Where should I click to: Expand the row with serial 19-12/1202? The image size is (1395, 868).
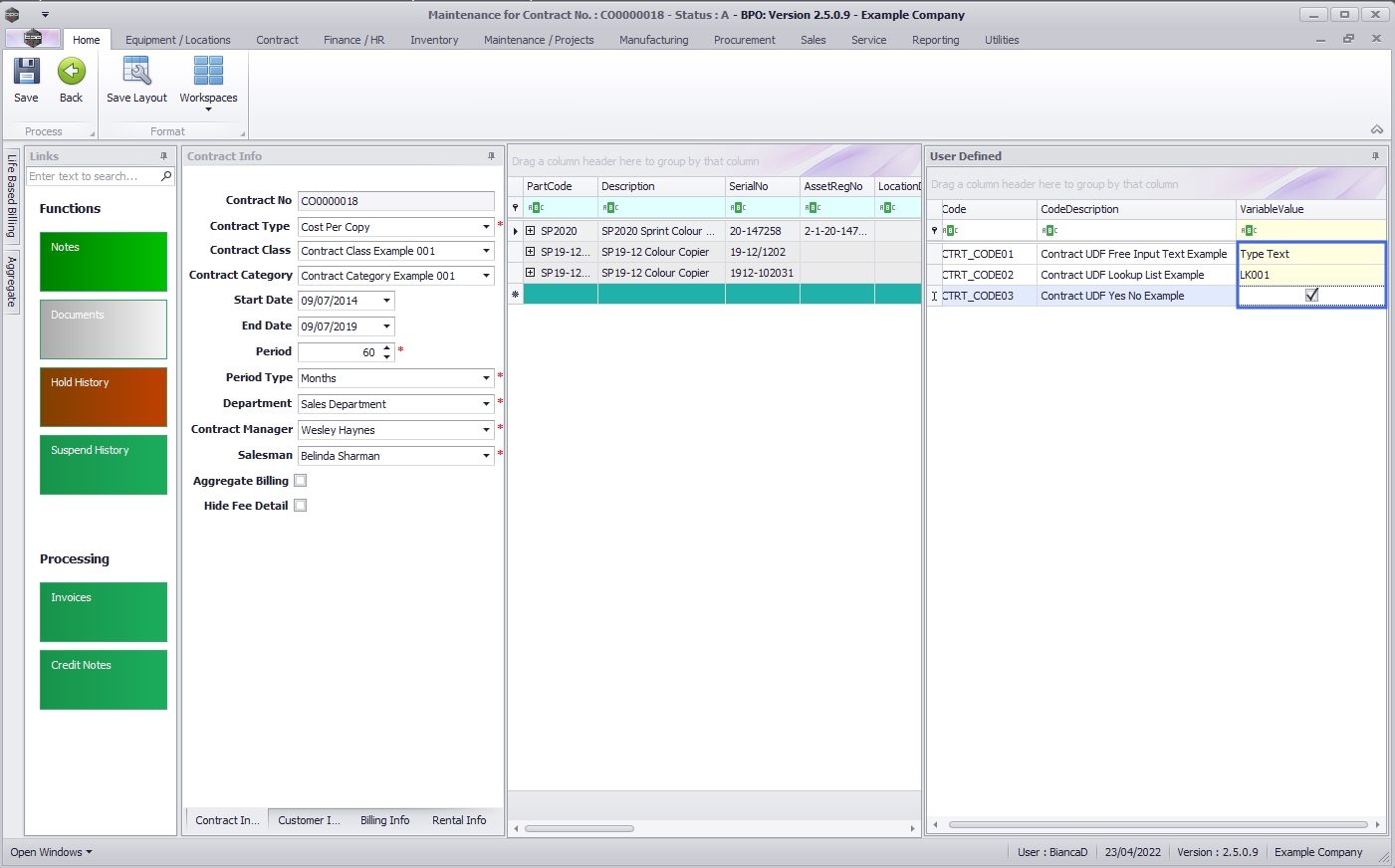[x=531, y=252]
